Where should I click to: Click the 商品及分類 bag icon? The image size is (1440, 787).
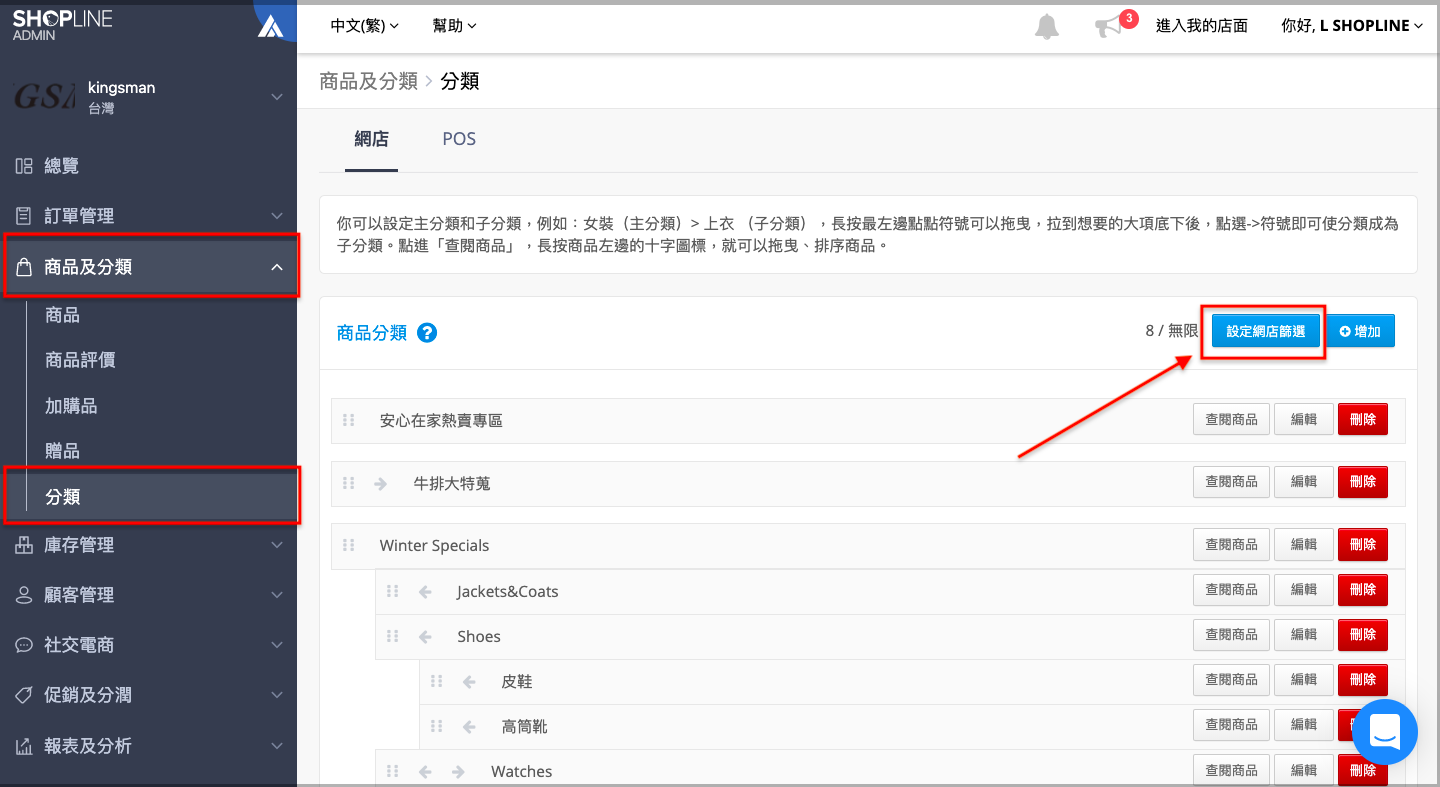pyautogui.click(x=24, y=267)
